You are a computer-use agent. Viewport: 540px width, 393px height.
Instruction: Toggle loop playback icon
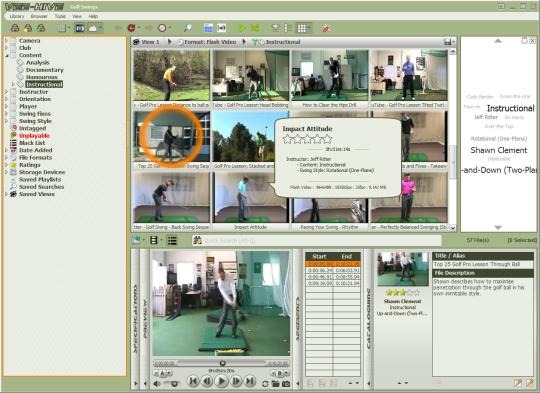click(265, 384)
